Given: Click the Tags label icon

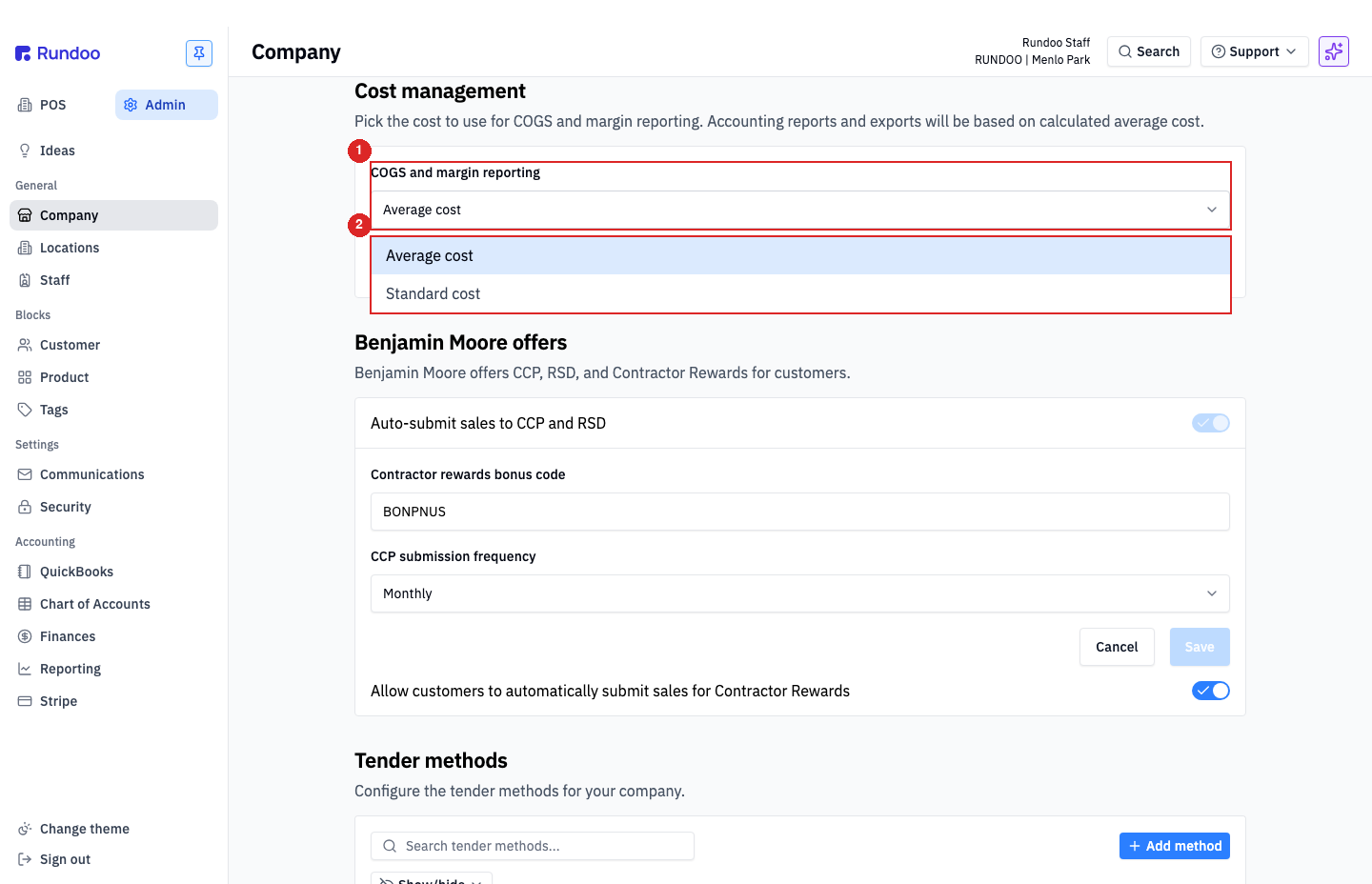Looking at the screenshot, I should [25, 410].
